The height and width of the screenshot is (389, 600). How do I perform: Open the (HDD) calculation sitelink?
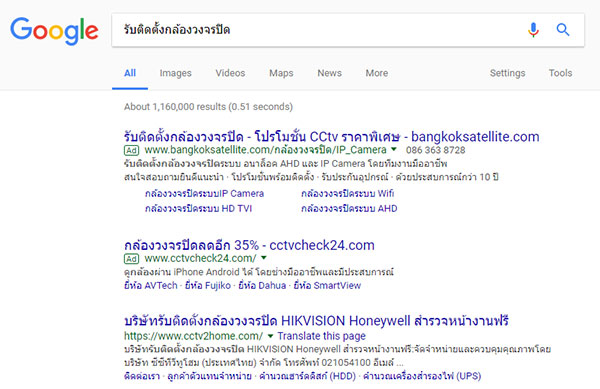[307, 376]
